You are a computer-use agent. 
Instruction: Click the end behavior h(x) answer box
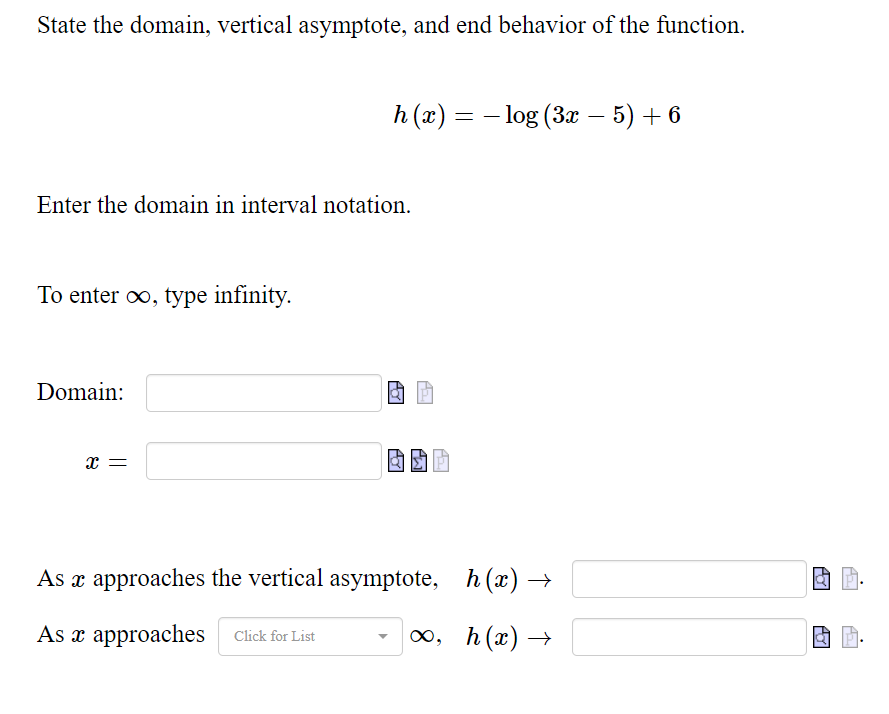[688, 636]
